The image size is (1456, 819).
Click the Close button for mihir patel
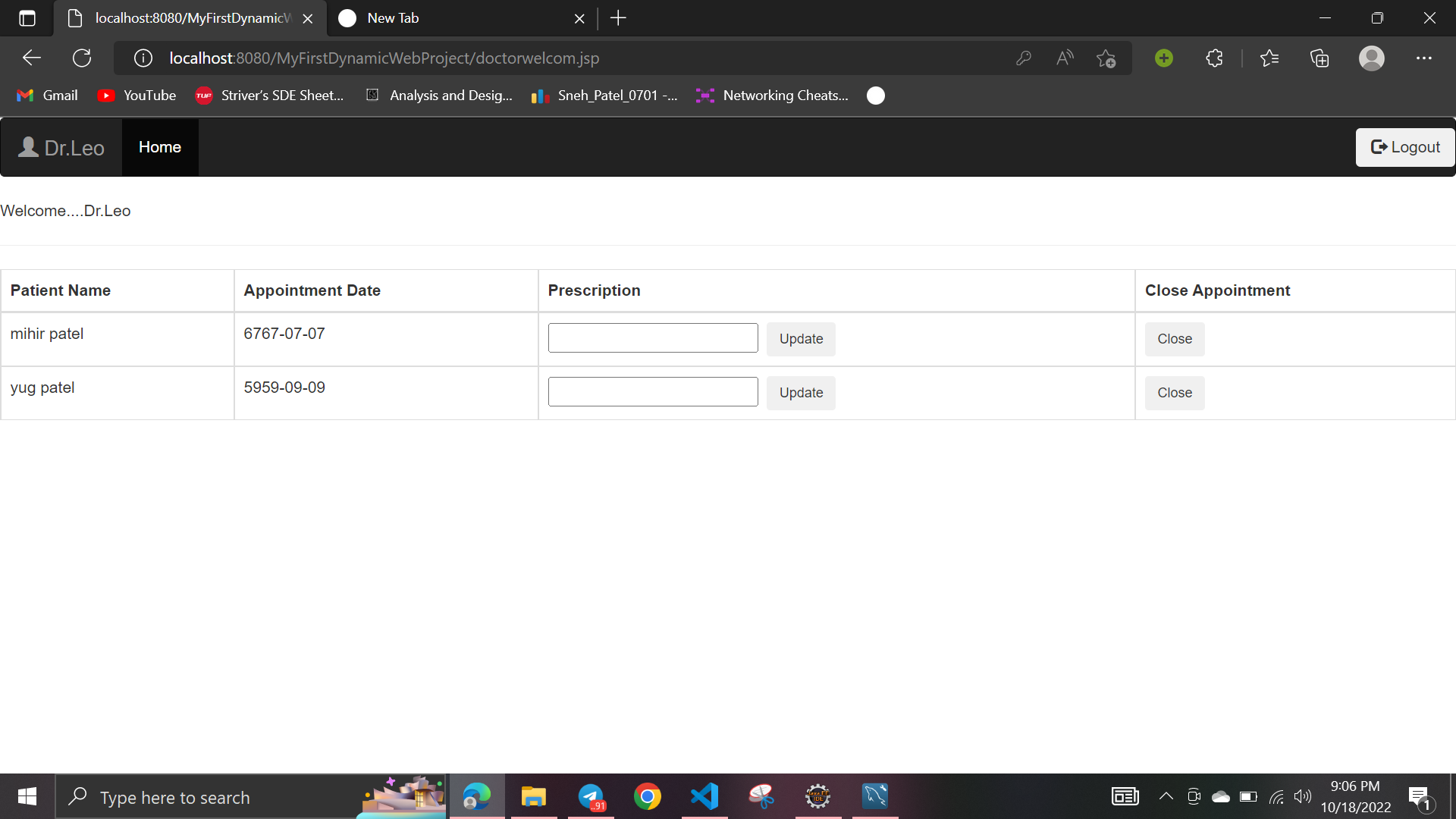[1175, 339]
